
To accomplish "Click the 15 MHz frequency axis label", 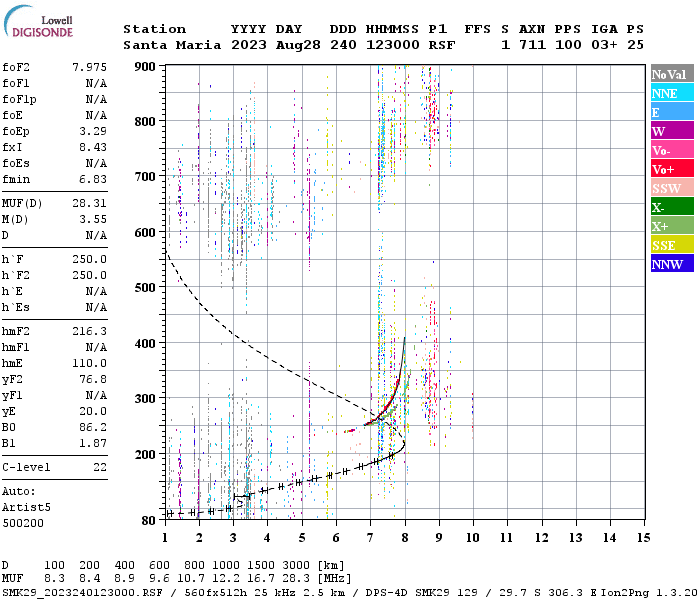I will coord(644,538).
